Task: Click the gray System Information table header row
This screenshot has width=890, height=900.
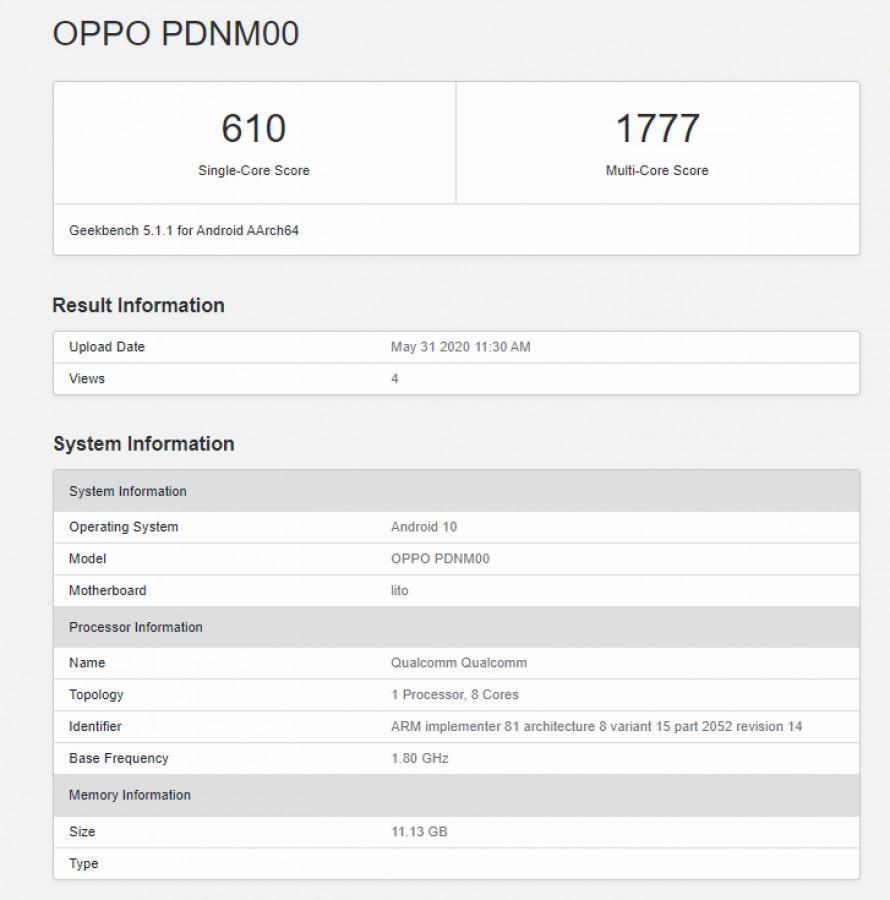Action: pyautogui.click(x=456, y=491)
